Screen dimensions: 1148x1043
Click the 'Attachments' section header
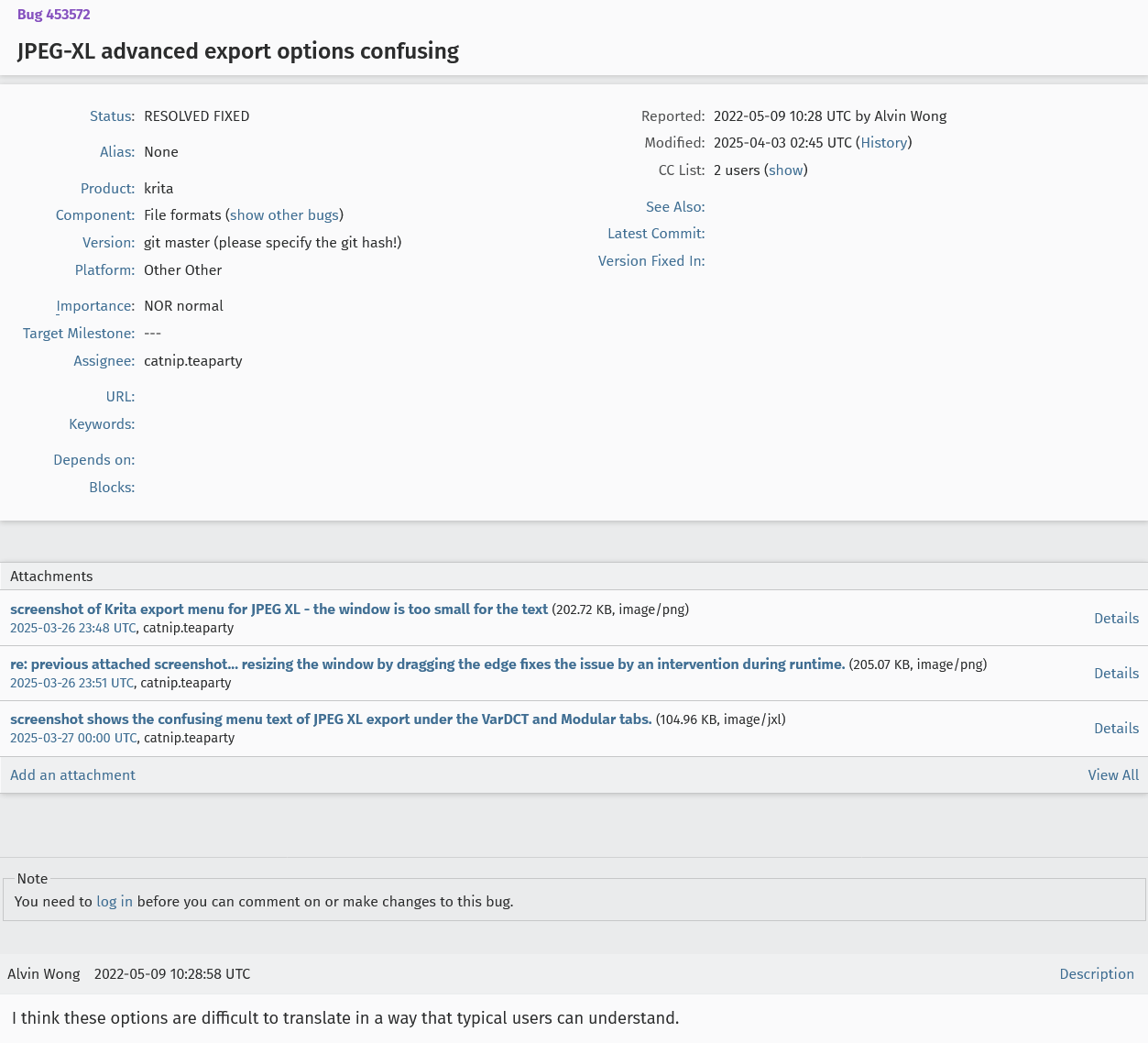coord(51,576)
